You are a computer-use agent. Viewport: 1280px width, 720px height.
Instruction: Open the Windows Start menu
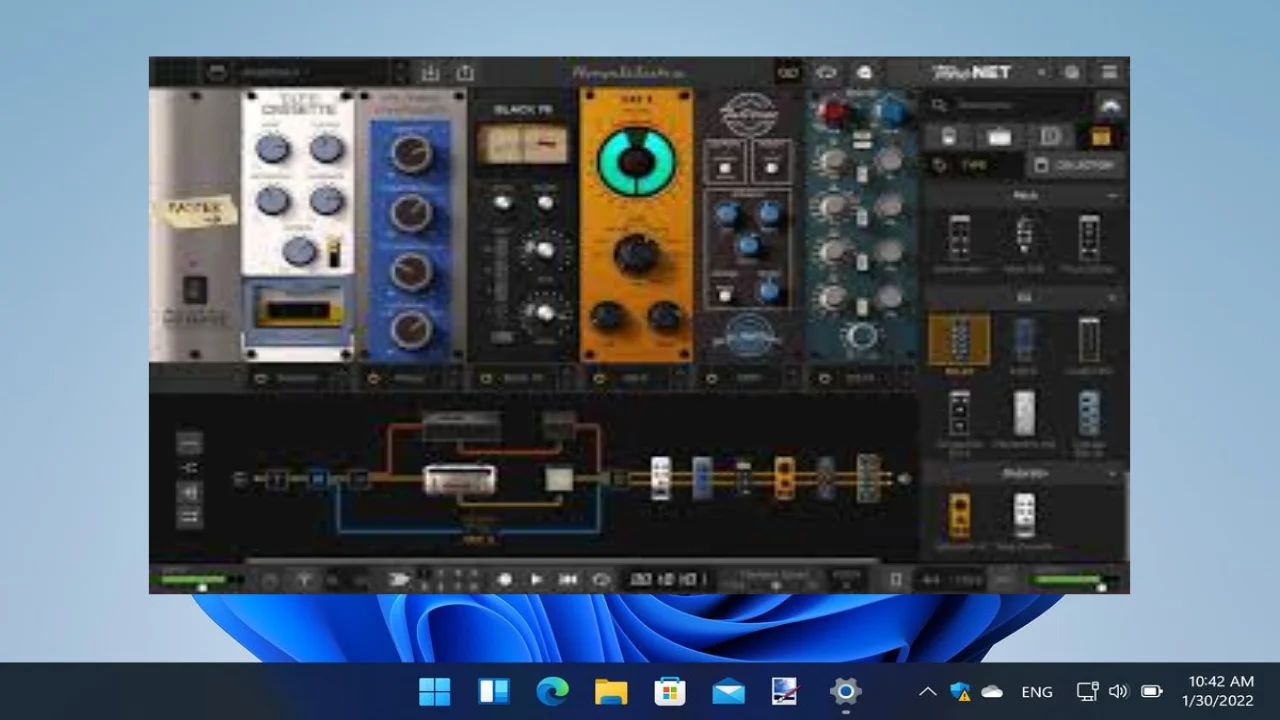pyautogui.click(x=435, y=691)
